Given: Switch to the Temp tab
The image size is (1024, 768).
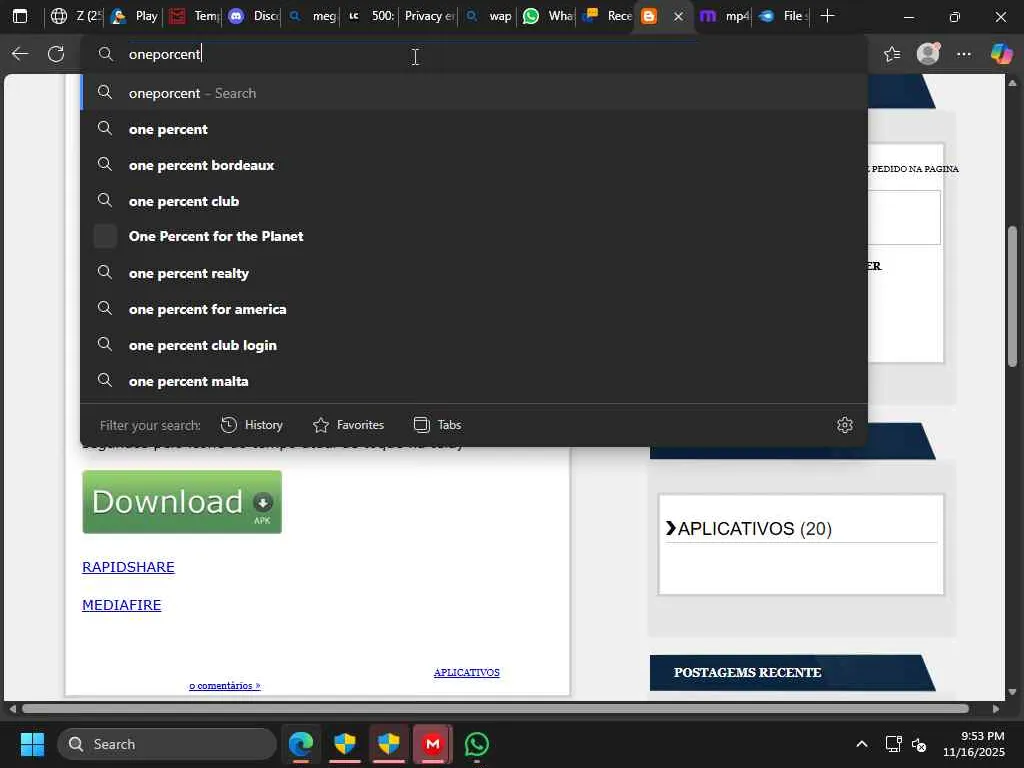Looking at the screenshot, I should coord(193,16).
